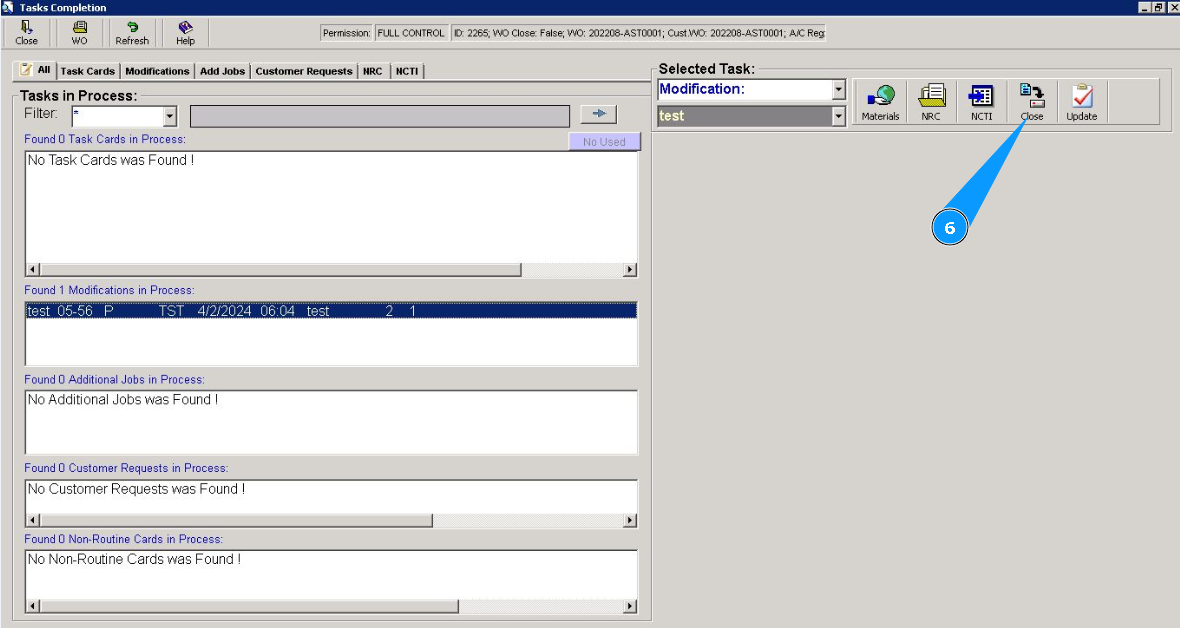
Task: Switch to the Modifications tab
Action: [157, 71]
